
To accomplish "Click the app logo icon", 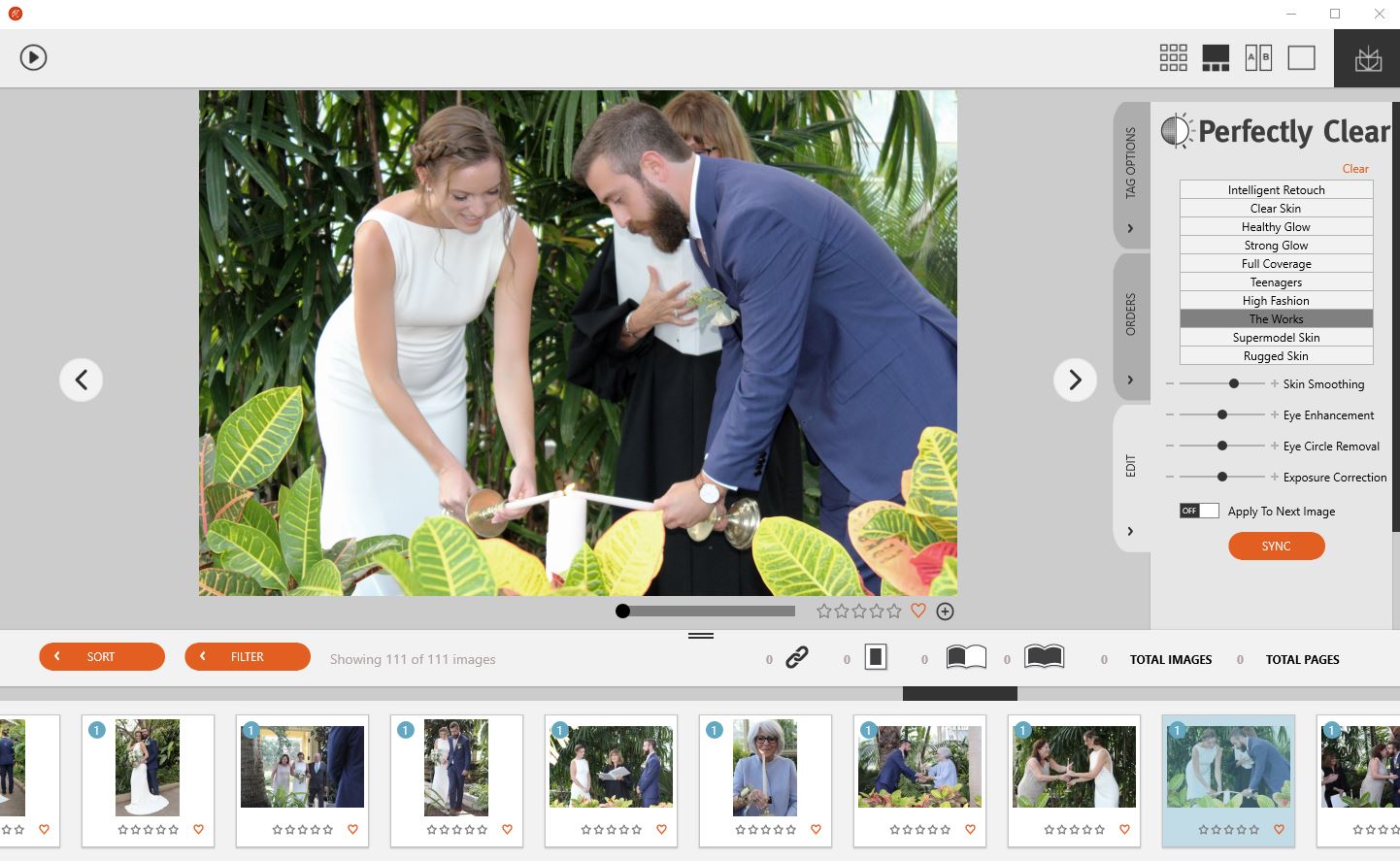I will coord(15,14).
